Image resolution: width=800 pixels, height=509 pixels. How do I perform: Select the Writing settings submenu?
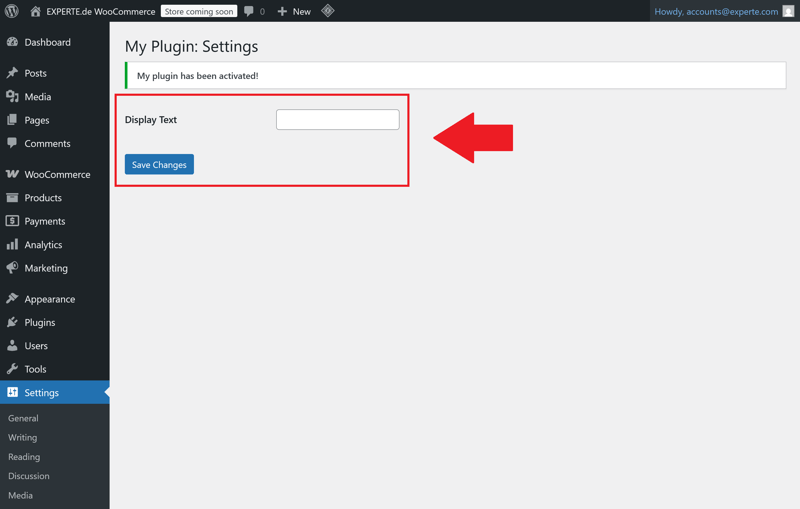click(x=22, y=437)
